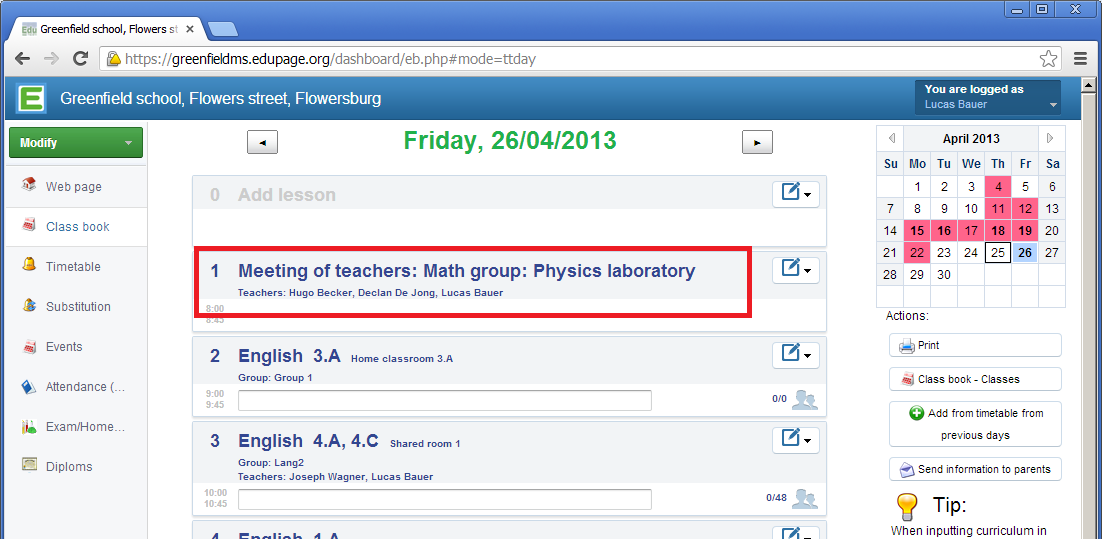
Task: Select April 11 in the calendar
Action: pos(998,209)
